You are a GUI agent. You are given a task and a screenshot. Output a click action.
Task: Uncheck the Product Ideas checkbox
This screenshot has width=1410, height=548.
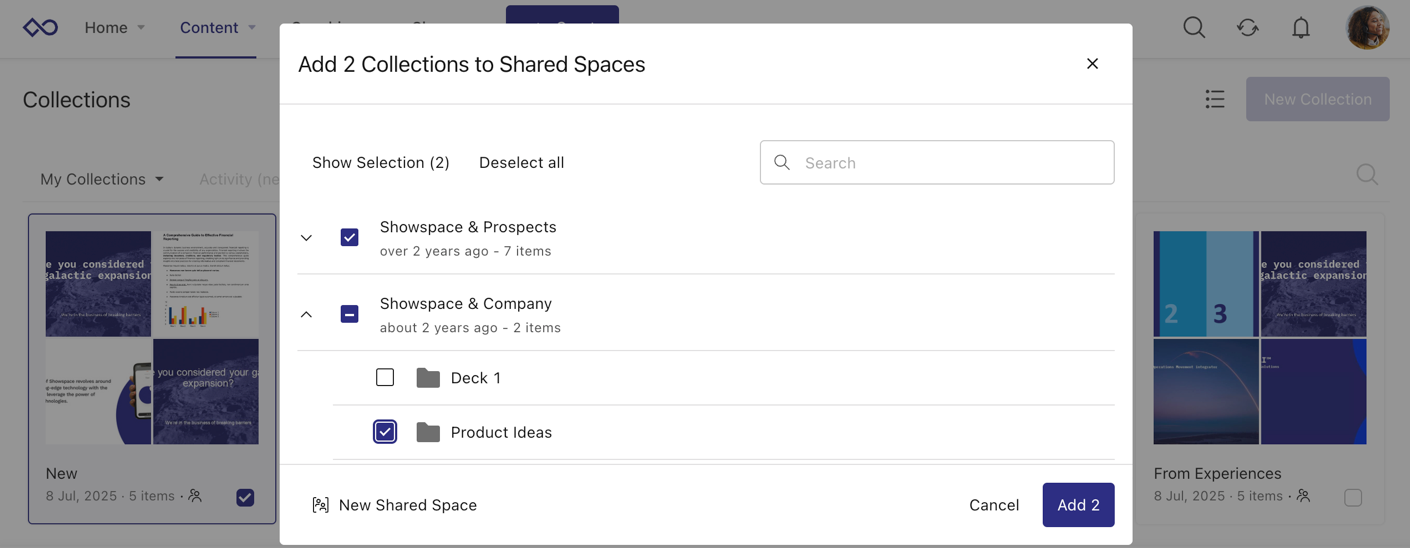[x=385, y=431]
